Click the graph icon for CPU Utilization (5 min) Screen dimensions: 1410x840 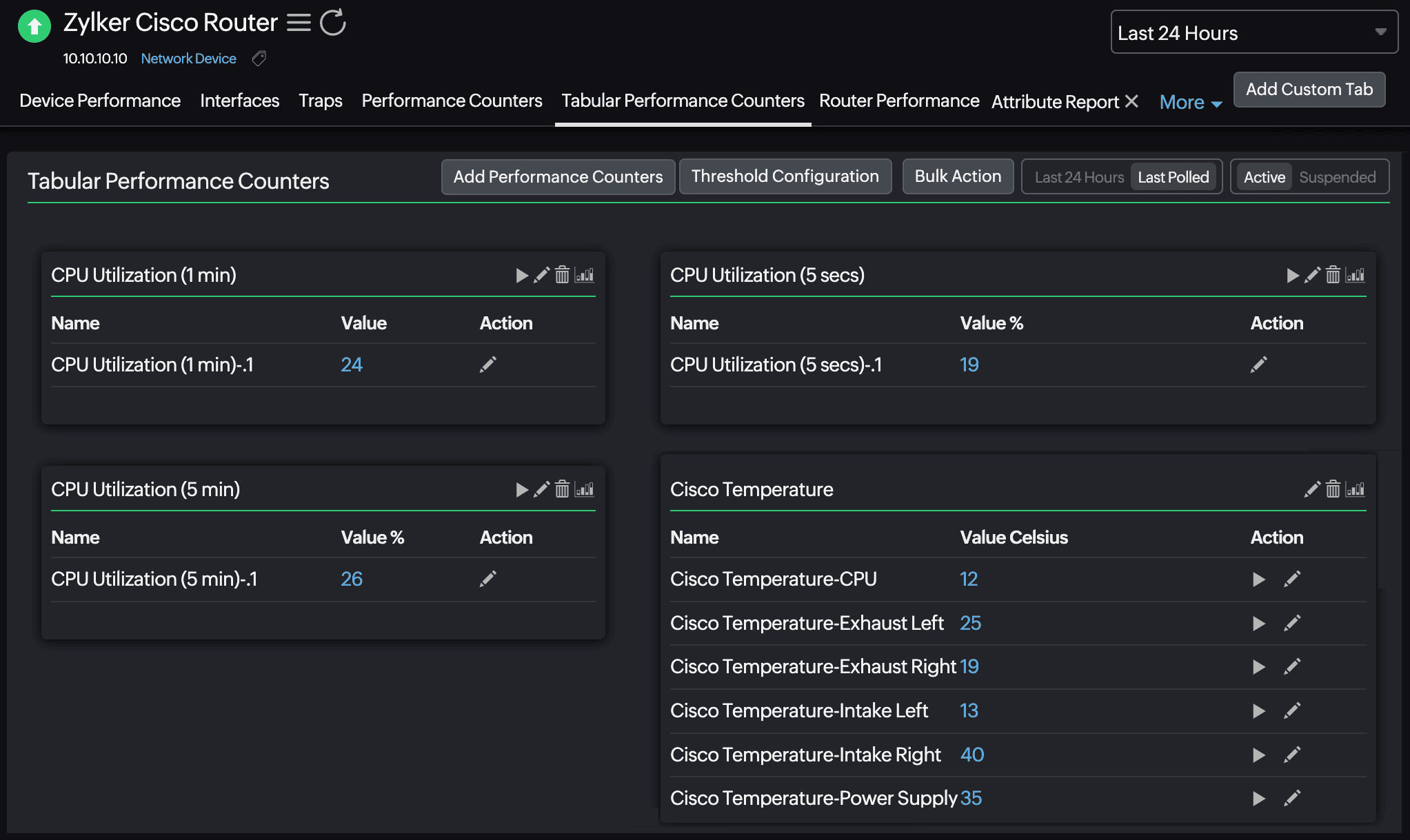tap(587, 489)
